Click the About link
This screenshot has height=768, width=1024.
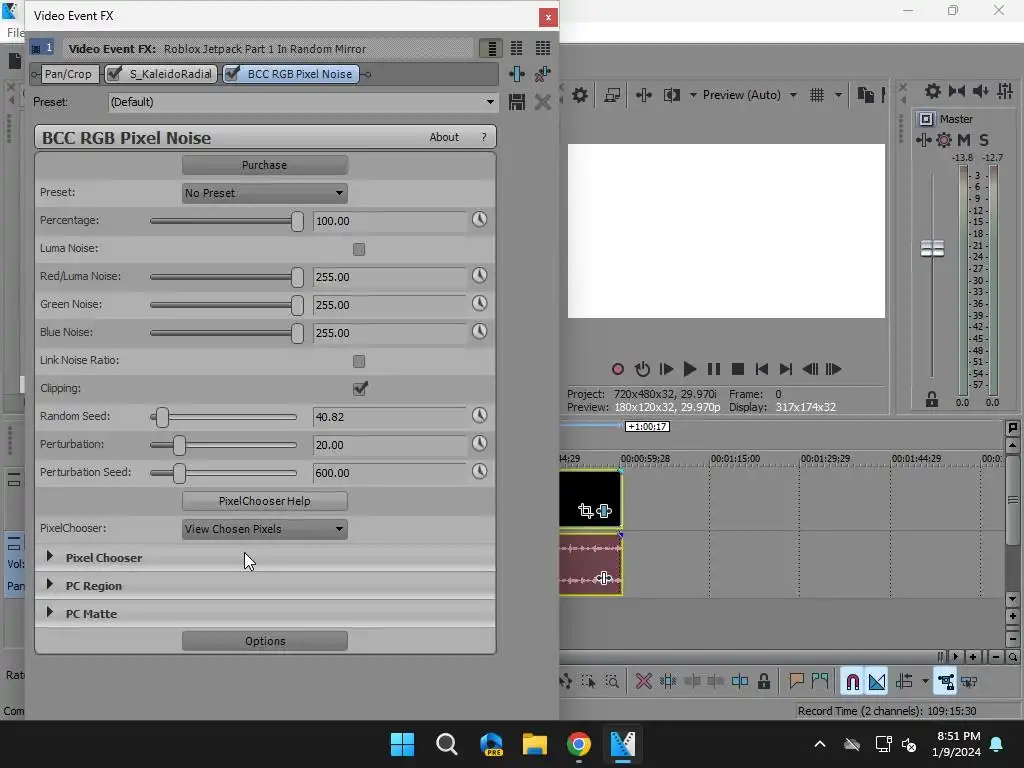tap(444, 137)
